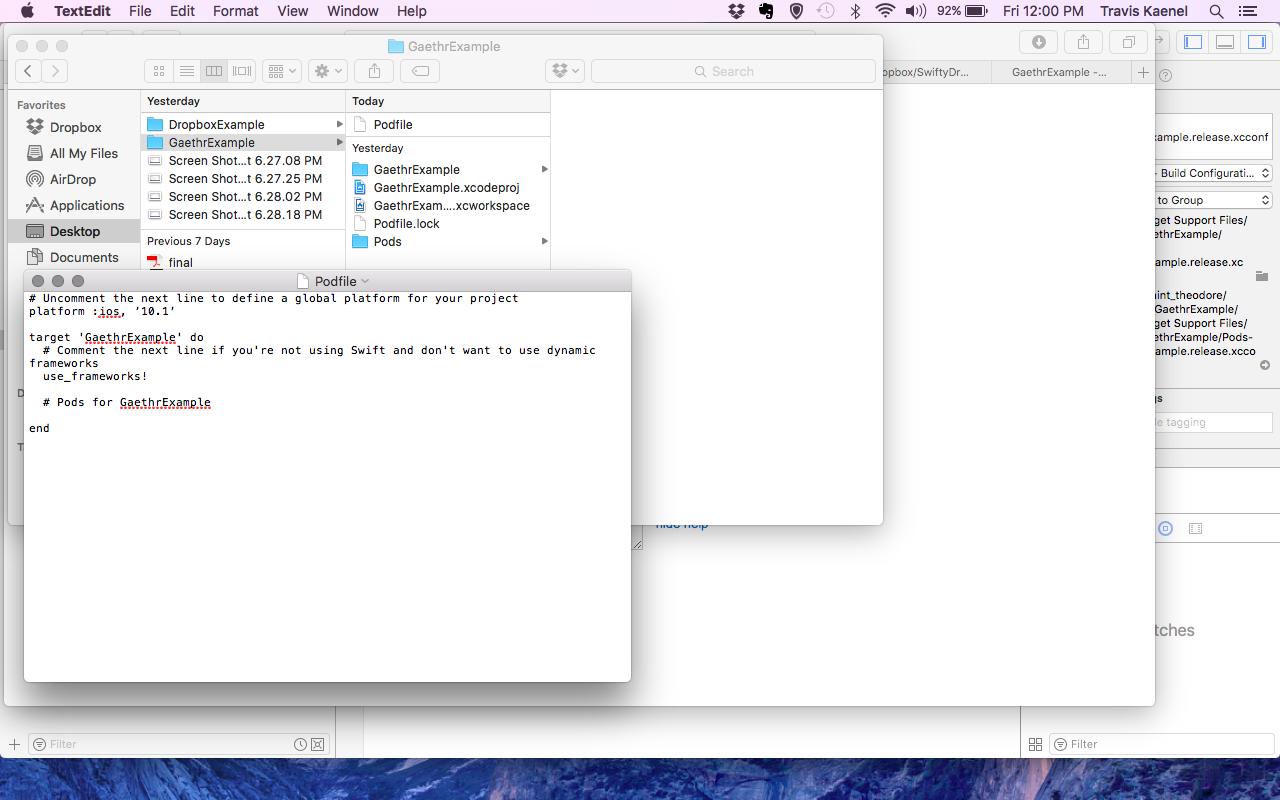
Task: Expand the Pods folder arrow
Action: pyautogui.click(x=545, y=241)
